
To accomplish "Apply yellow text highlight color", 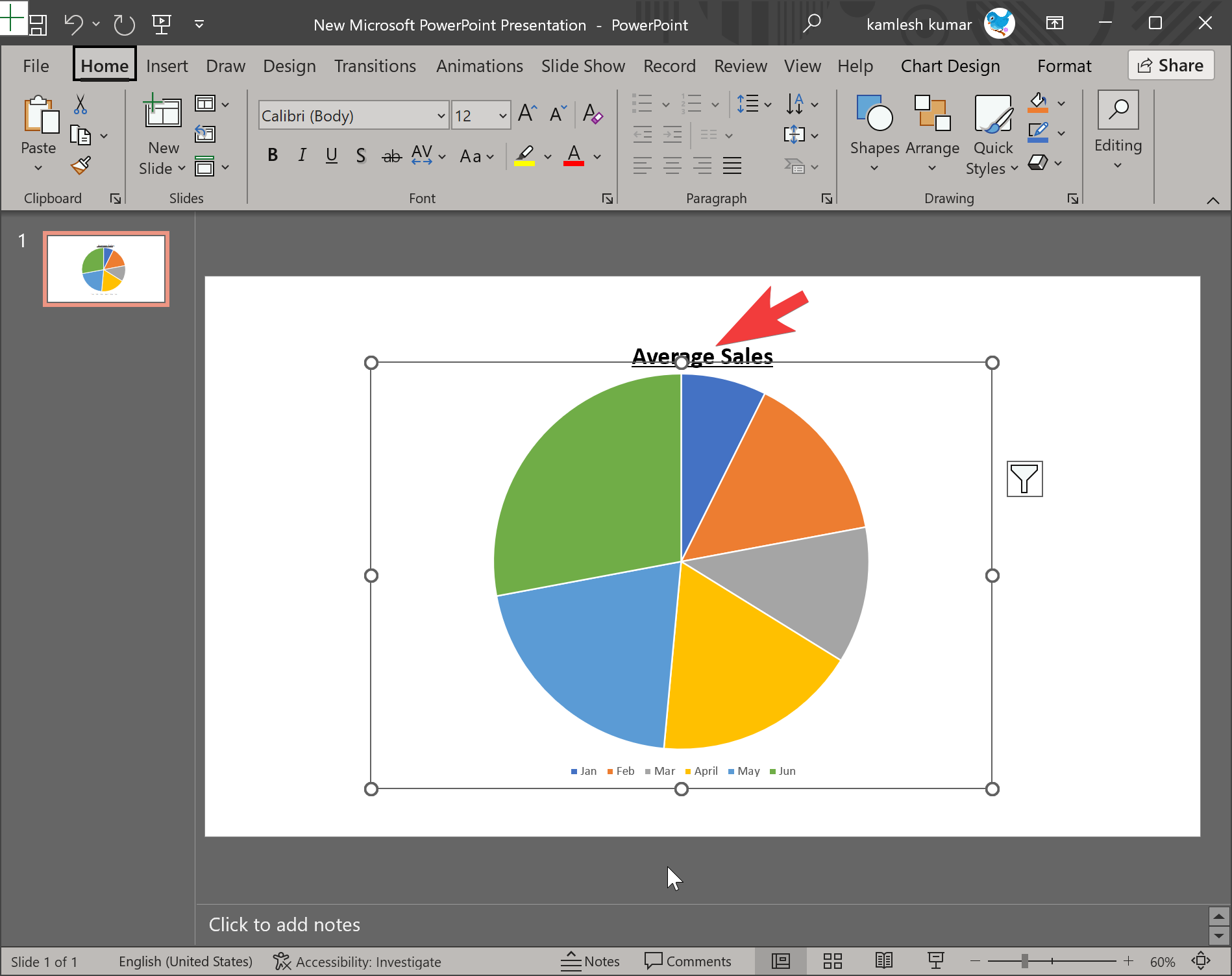I will coord(524,156).
